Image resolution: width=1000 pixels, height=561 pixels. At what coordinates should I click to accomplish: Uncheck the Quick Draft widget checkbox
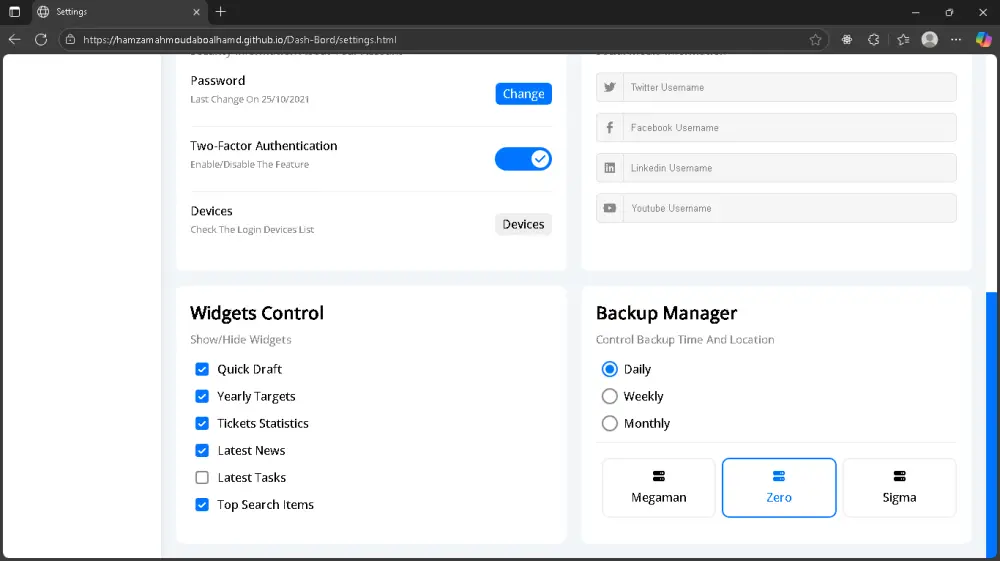coord(202,369)
